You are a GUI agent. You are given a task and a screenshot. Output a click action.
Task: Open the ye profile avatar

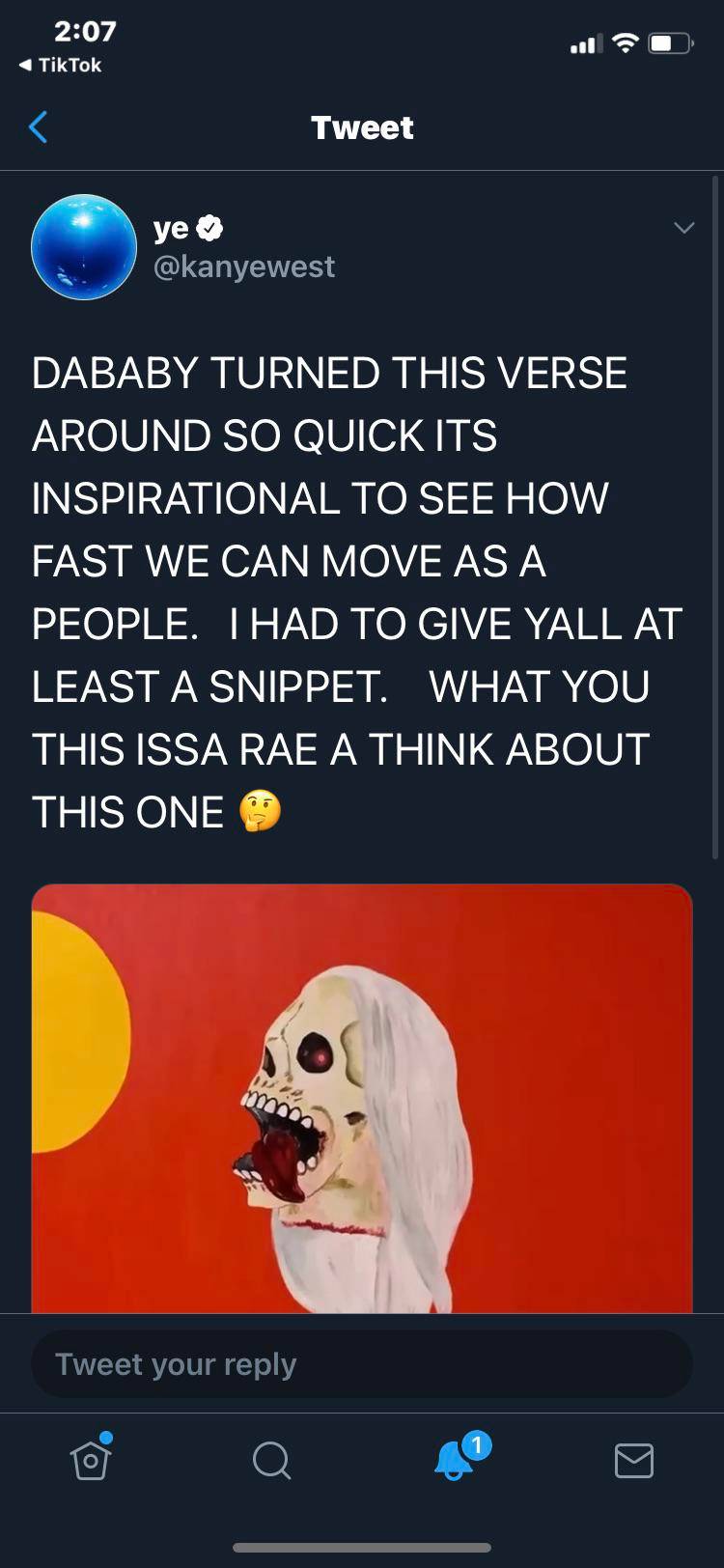point(84,247)
